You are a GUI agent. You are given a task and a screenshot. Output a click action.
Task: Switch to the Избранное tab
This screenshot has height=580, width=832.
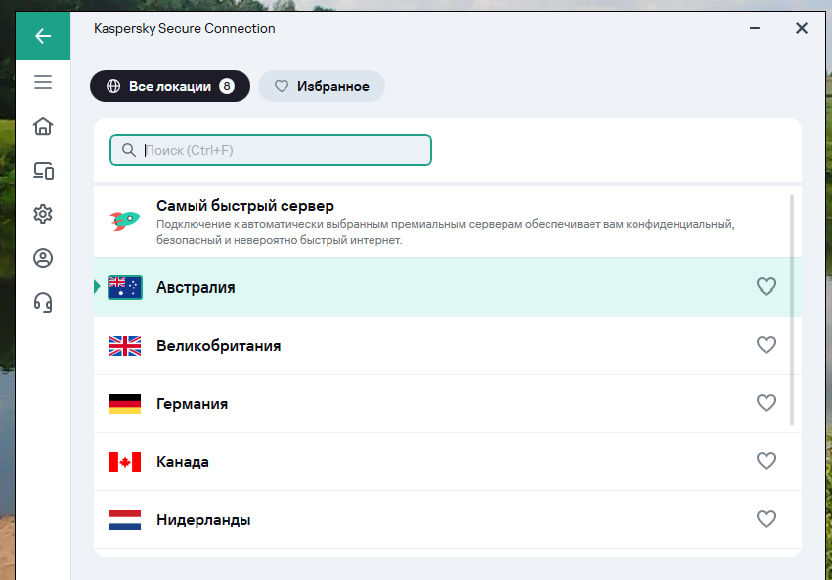point(322,86)
